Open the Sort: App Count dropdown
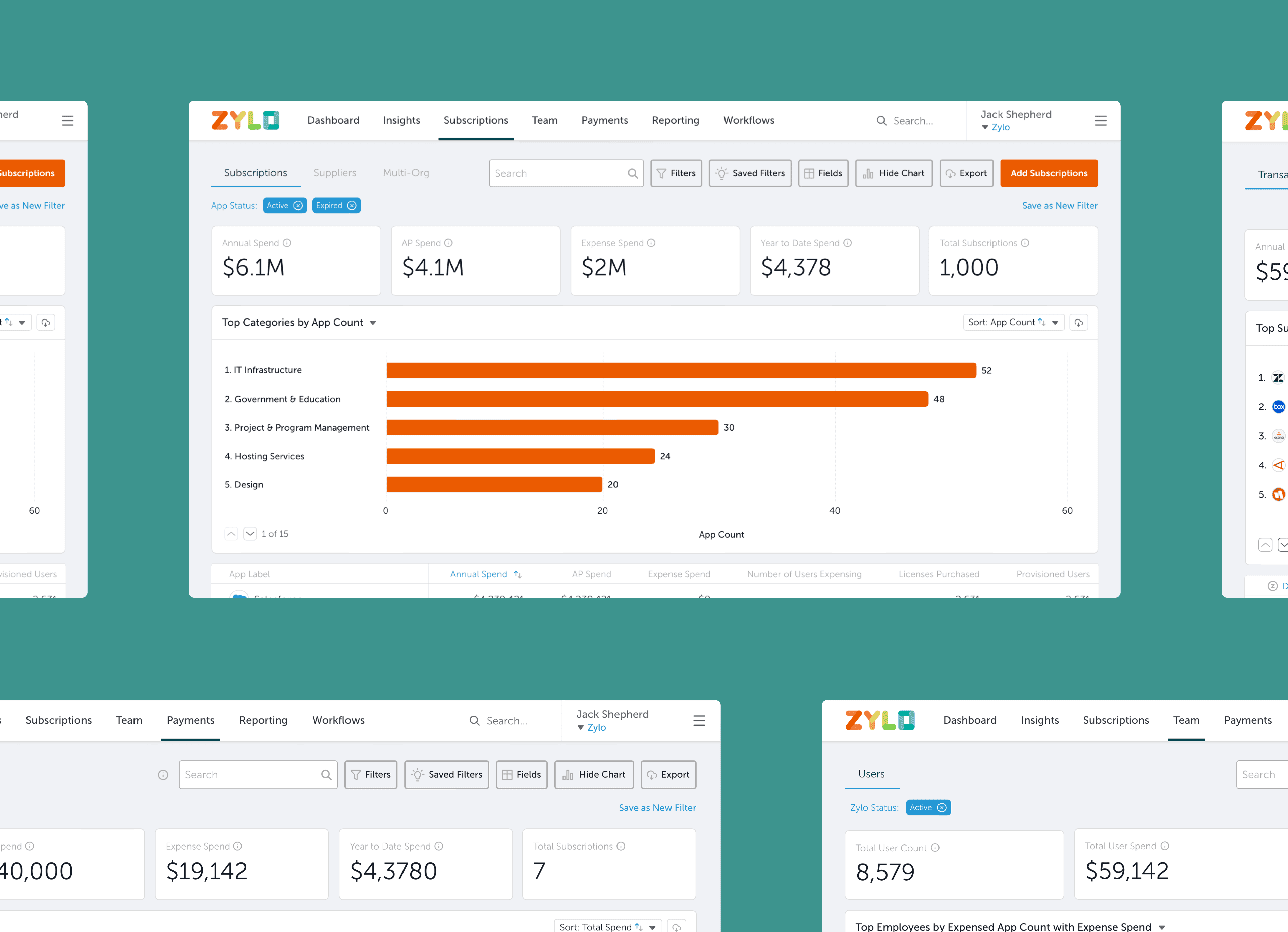The image size is (1288, 932). tap(1013, 323)
